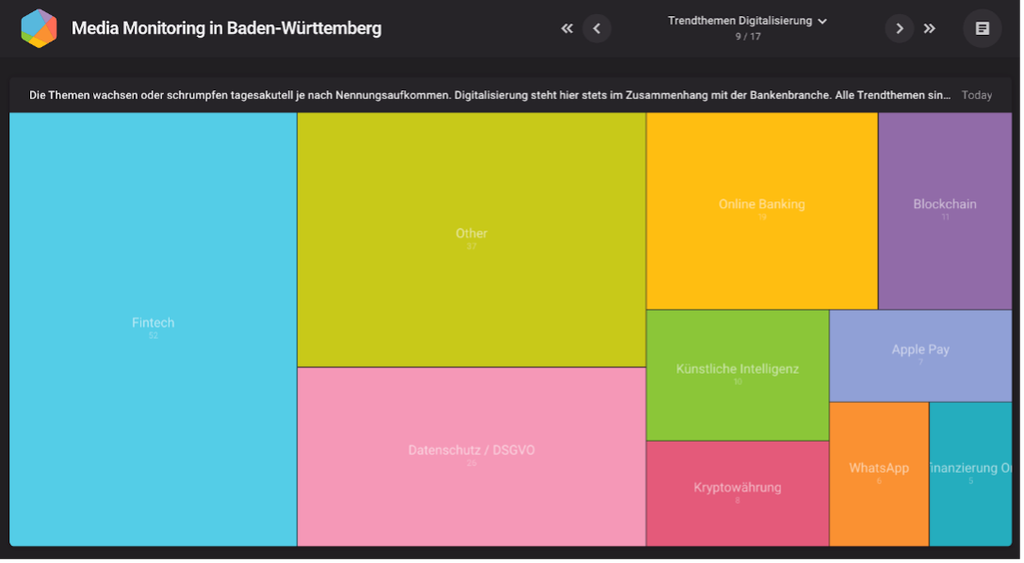Viewport: 1024px width, 563px height.
Task: Select the Other treemap tile
Action: click(x=471, y=239)
